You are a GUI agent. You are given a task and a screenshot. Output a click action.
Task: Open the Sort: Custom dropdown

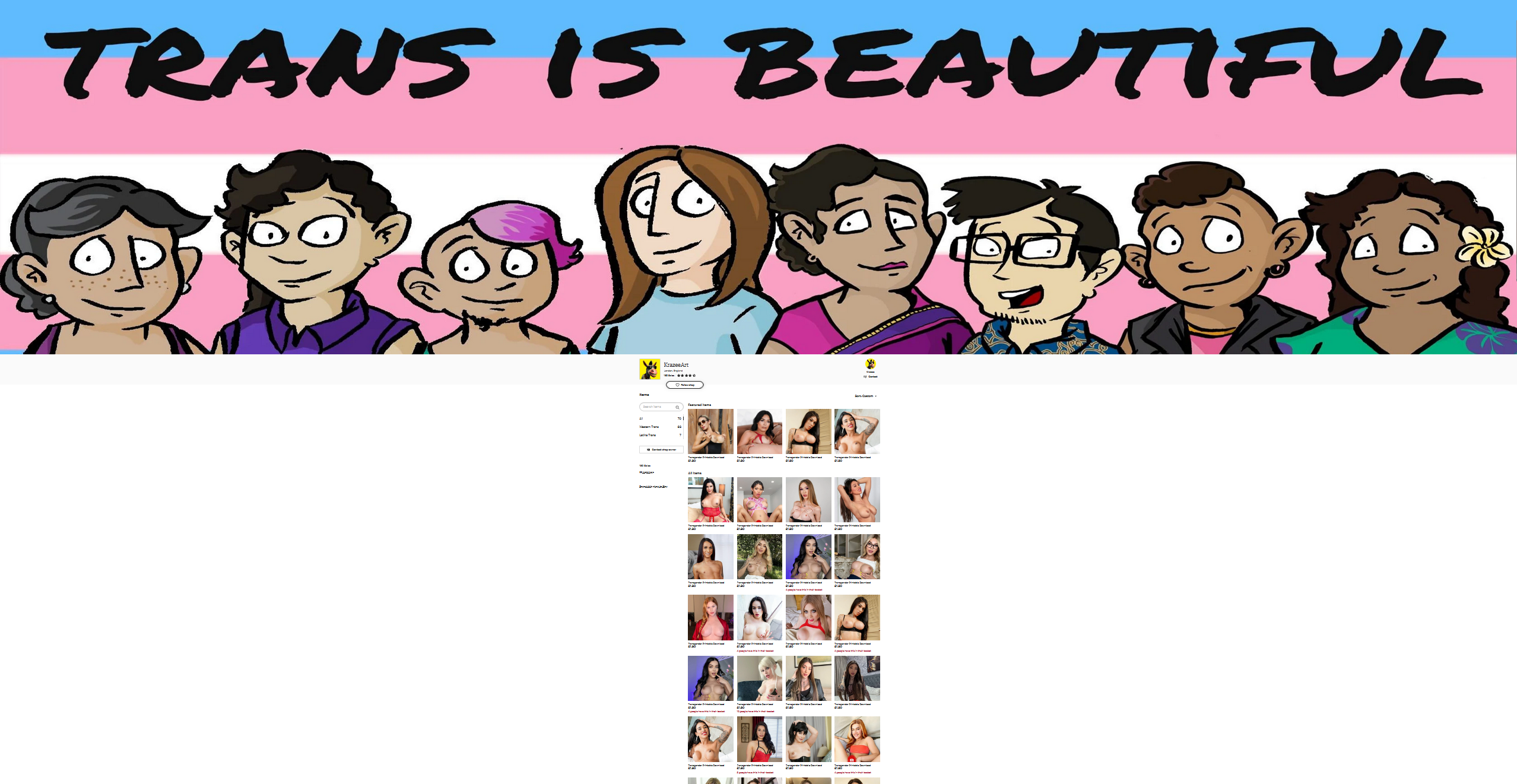coord(865,396)
